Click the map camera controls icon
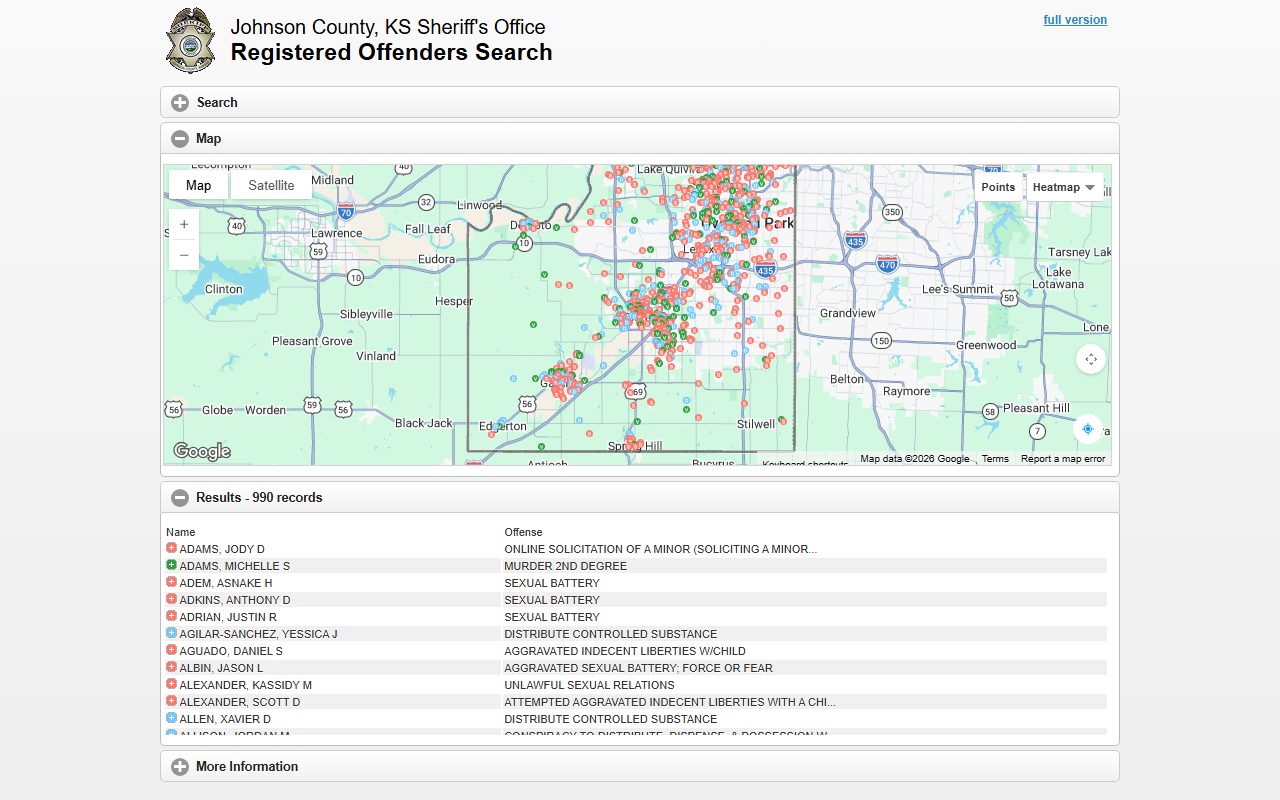Screen dimensions: 1280x800 [x=1091, y=359]
